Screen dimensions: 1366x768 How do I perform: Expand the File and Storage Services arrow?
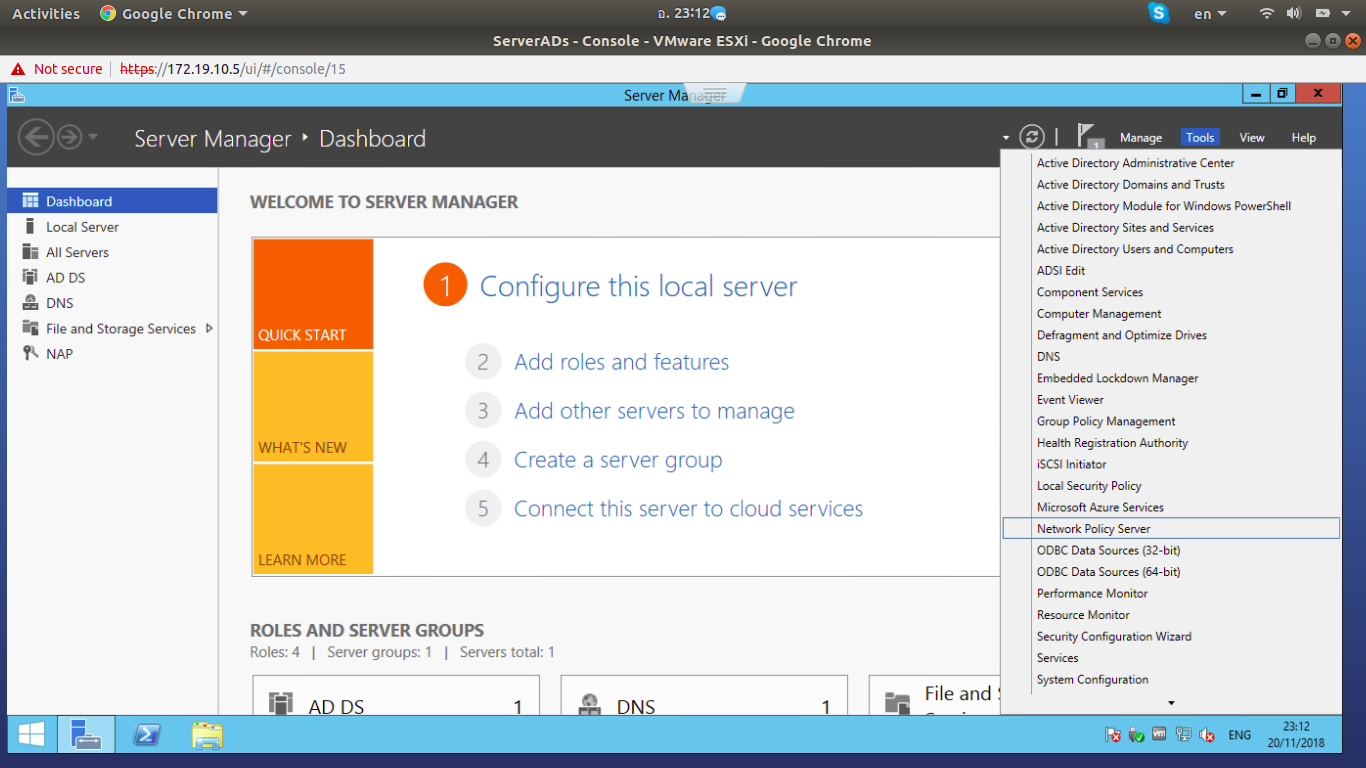coord(209,328)
